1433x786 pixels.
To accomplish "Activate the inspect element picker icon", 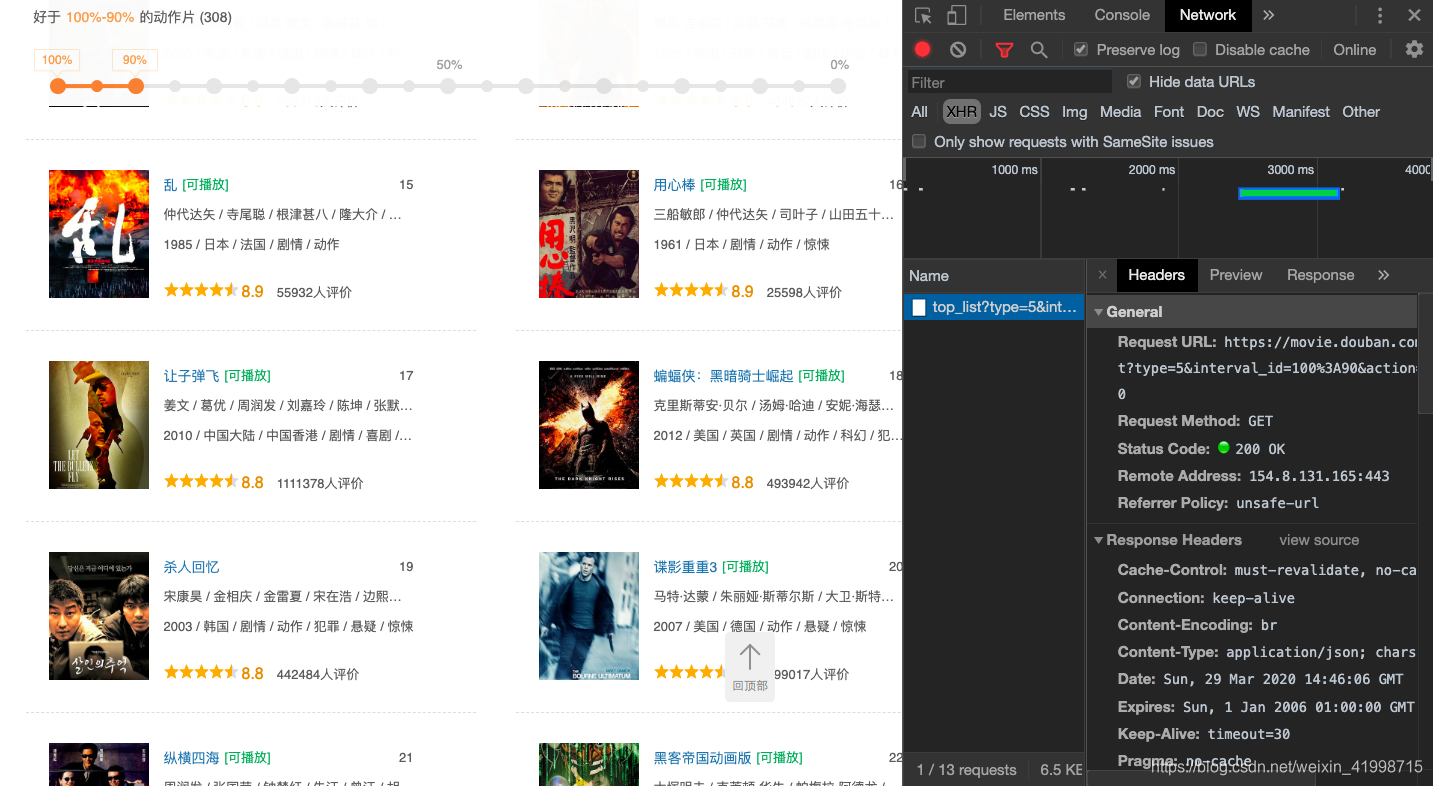I will (923, 15).
